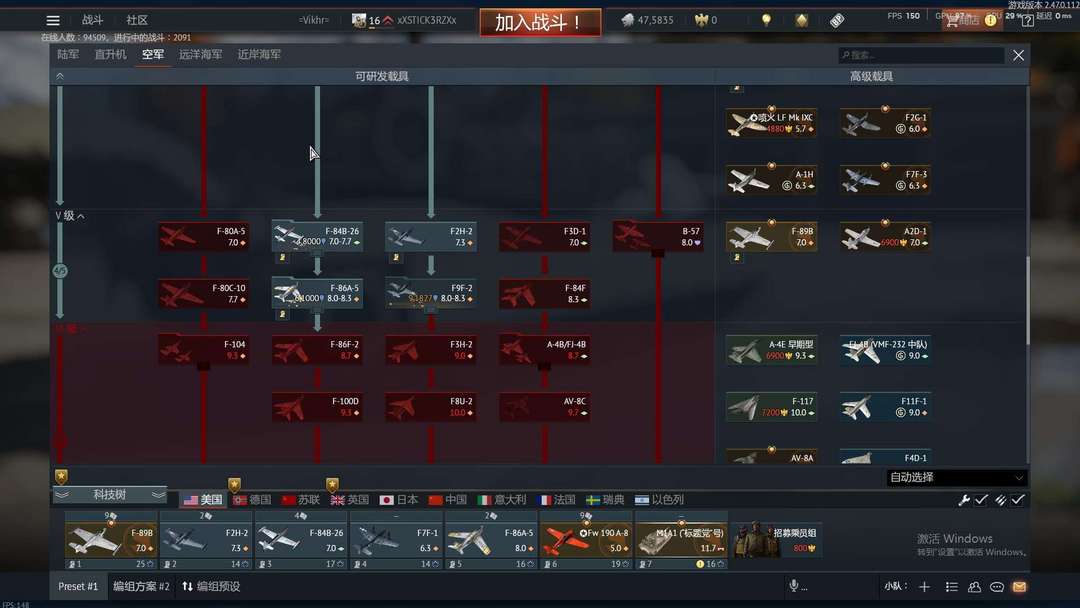Image resolution: width=1080 pixels, height=608 pixels.
Task: Select the F7F-3 premium card
Action: pos(885,180)
